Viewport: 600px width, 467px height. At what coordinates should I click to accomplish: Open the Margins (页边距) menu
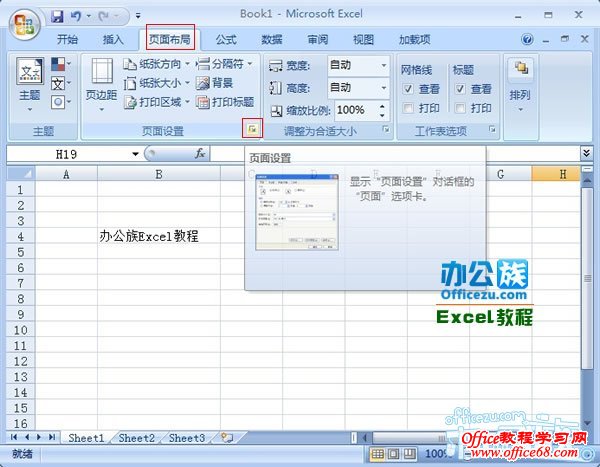coord(101,84)
